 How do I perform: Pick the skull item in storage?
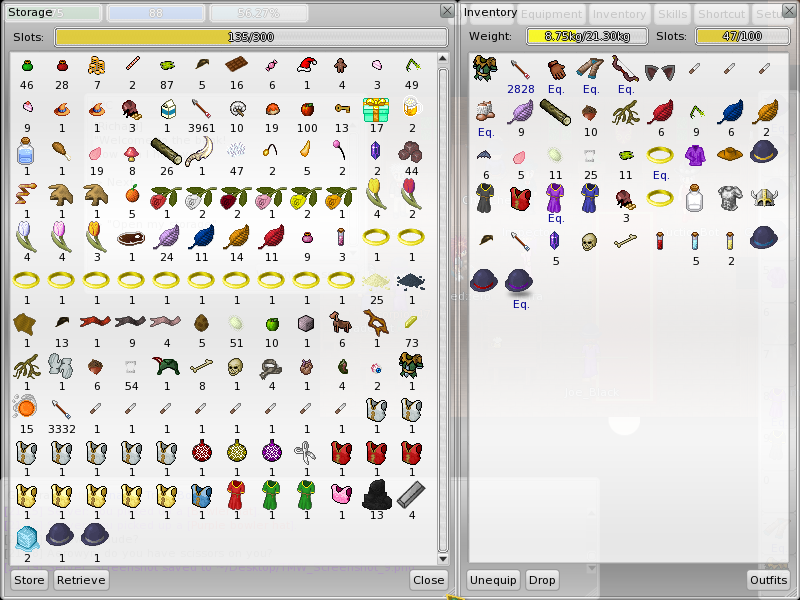coord(235,366)
